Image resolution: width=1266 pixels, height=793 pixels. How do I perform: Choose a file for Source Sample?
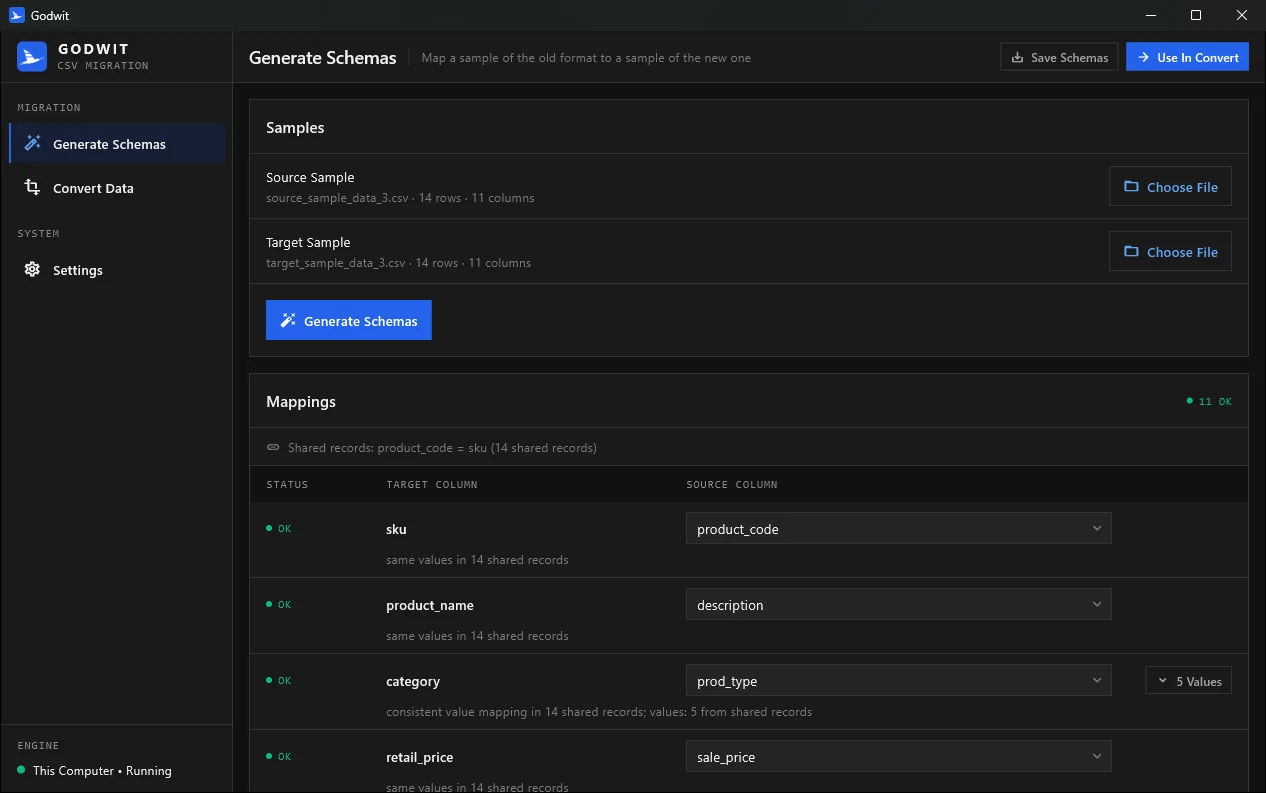(x=1170, y=187)
